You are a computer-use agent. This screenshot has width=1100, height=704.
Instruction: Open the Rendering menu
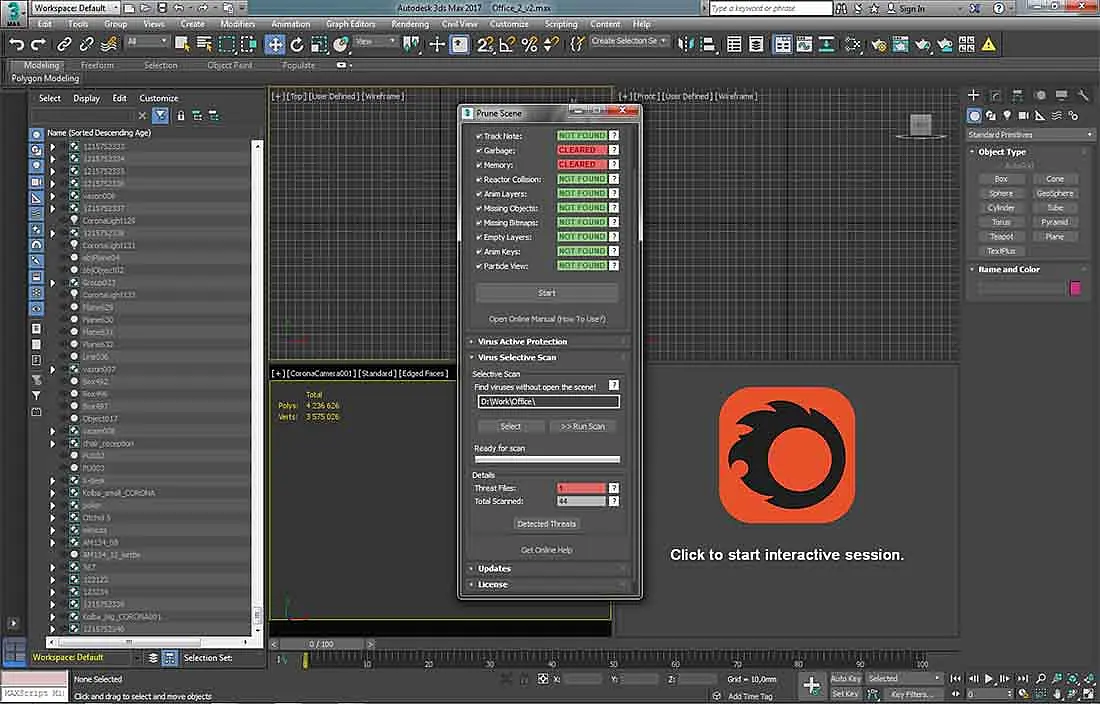(410, 24)
